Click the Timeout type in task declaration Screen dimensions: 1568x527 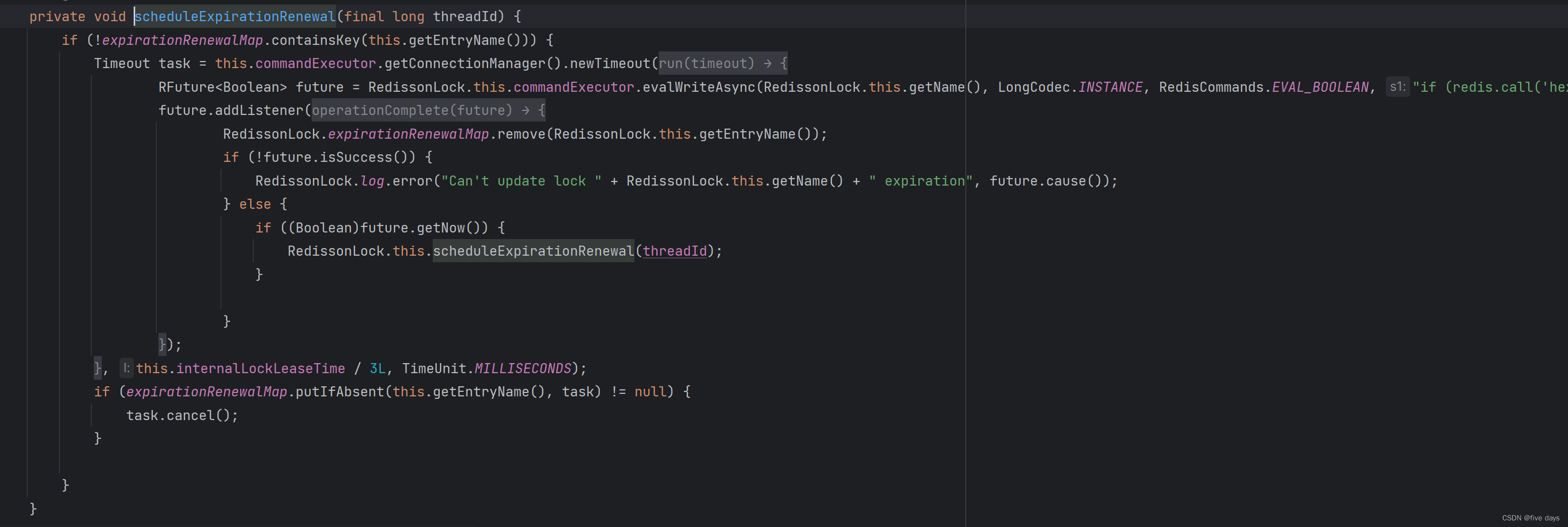click(x=122, y=63)
